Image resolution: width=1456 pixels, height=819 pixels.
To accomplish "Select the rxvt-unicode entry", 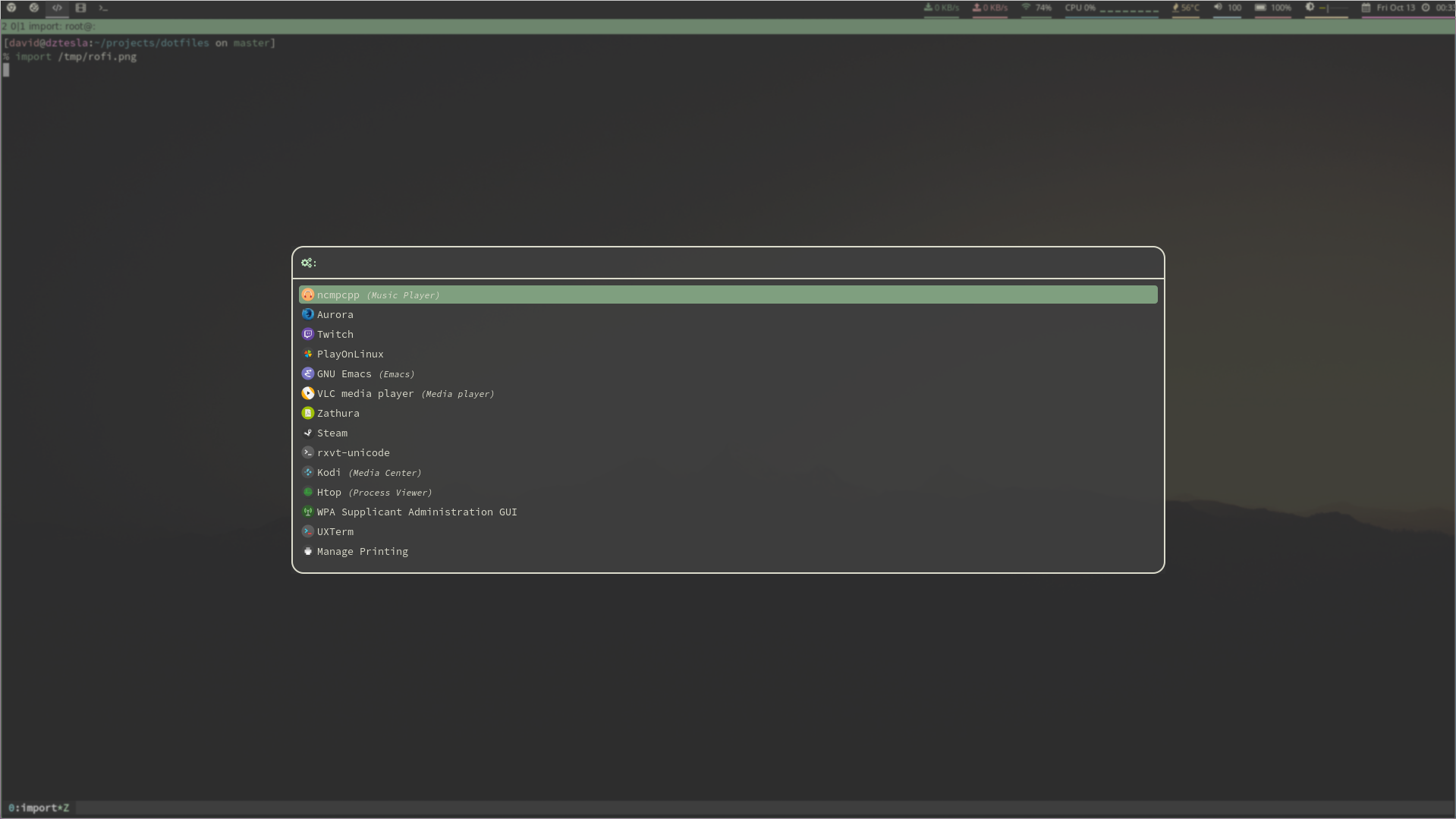I will (728, 452).
